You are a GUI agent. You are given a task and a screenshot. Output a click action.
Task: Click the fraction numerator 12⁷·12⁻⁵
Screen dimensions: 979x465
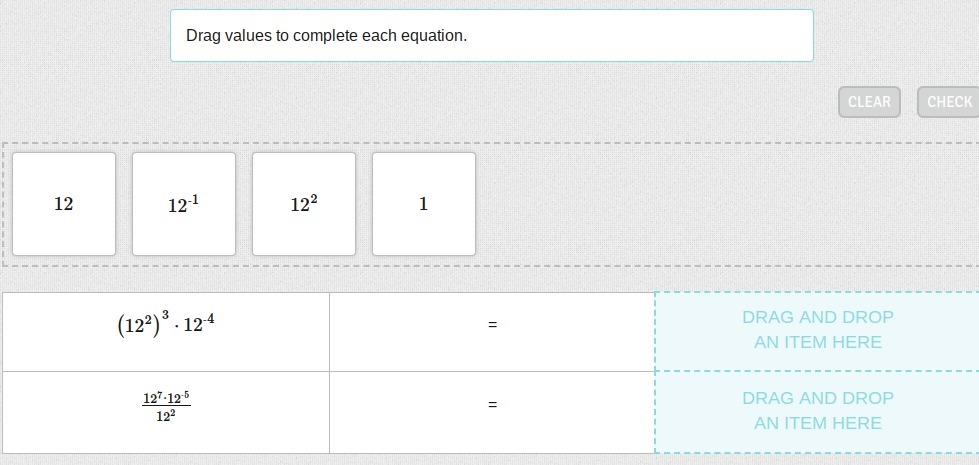point(166,398)
